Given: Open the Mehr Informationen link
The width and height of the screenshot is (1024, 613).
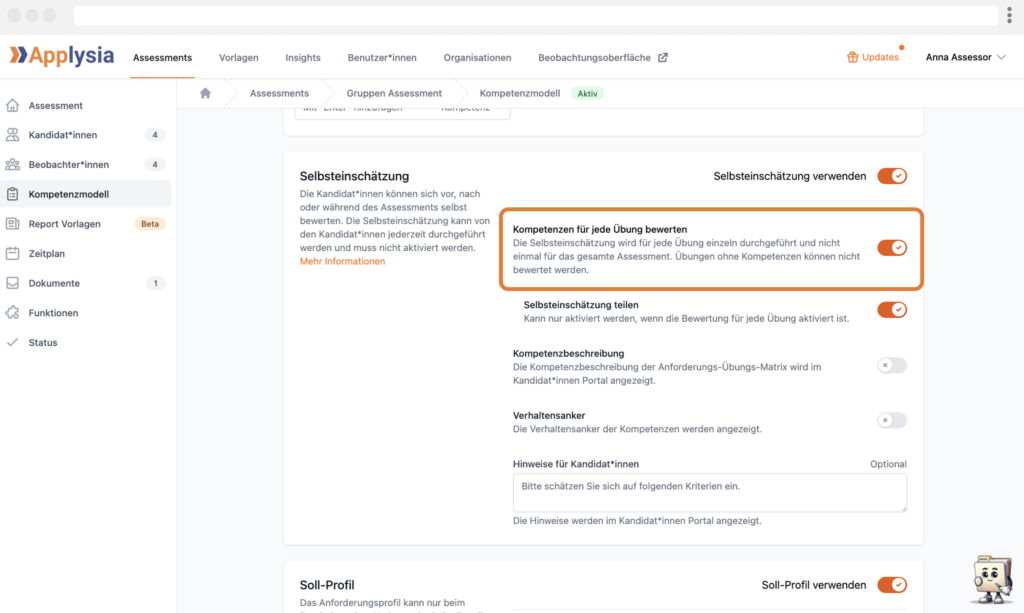Looking at the screenshot, I should pyautogui.click(x=342, y=262).
